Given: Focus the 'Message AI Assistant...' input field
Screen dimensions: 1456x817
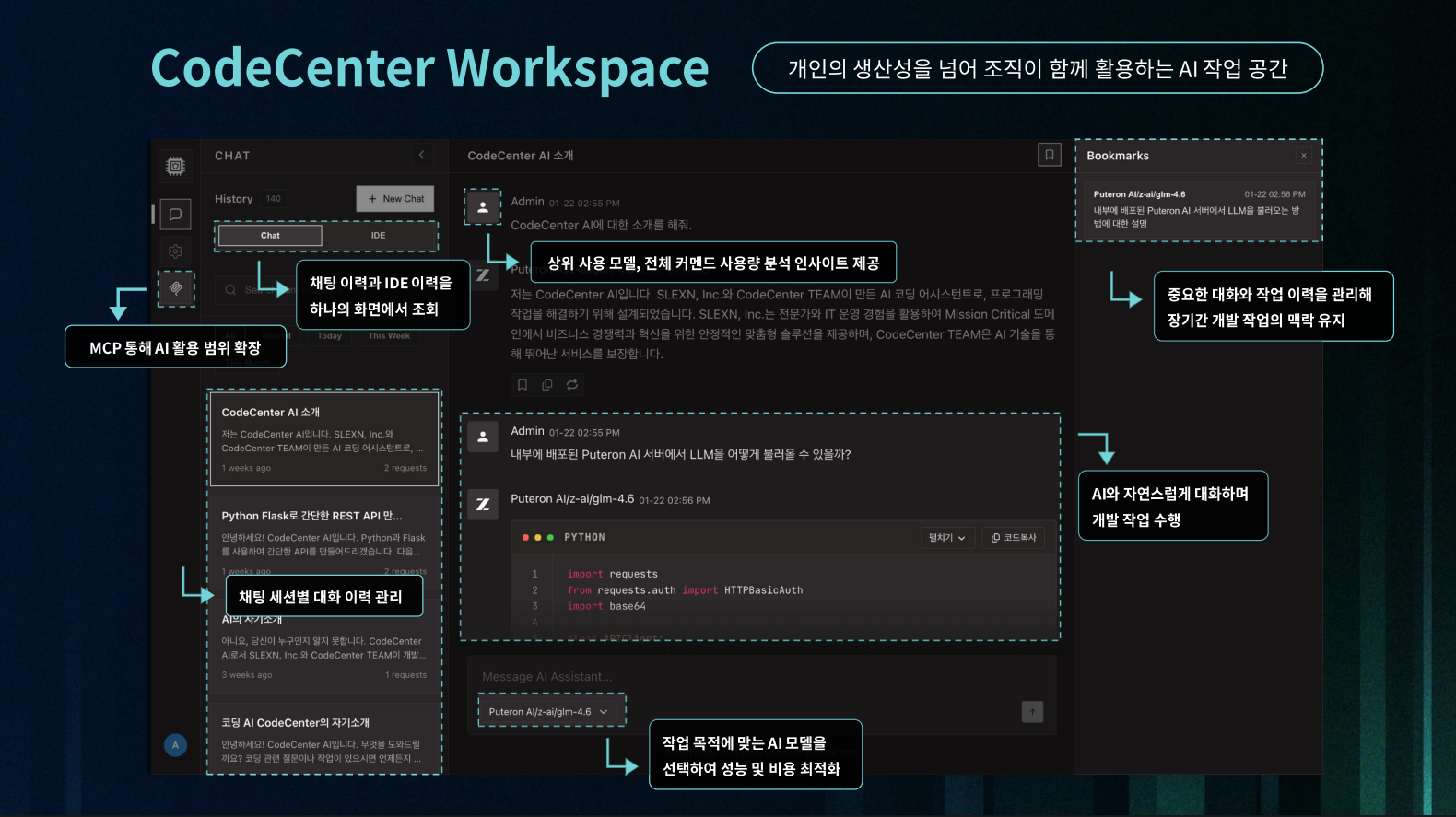Looking at the screenshot, I should pos(762,677).
